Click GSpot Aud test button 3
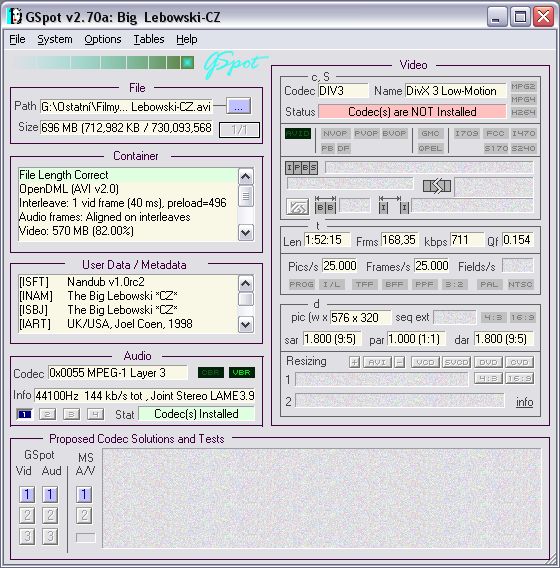560x568 pixels. tap(50, 536)
